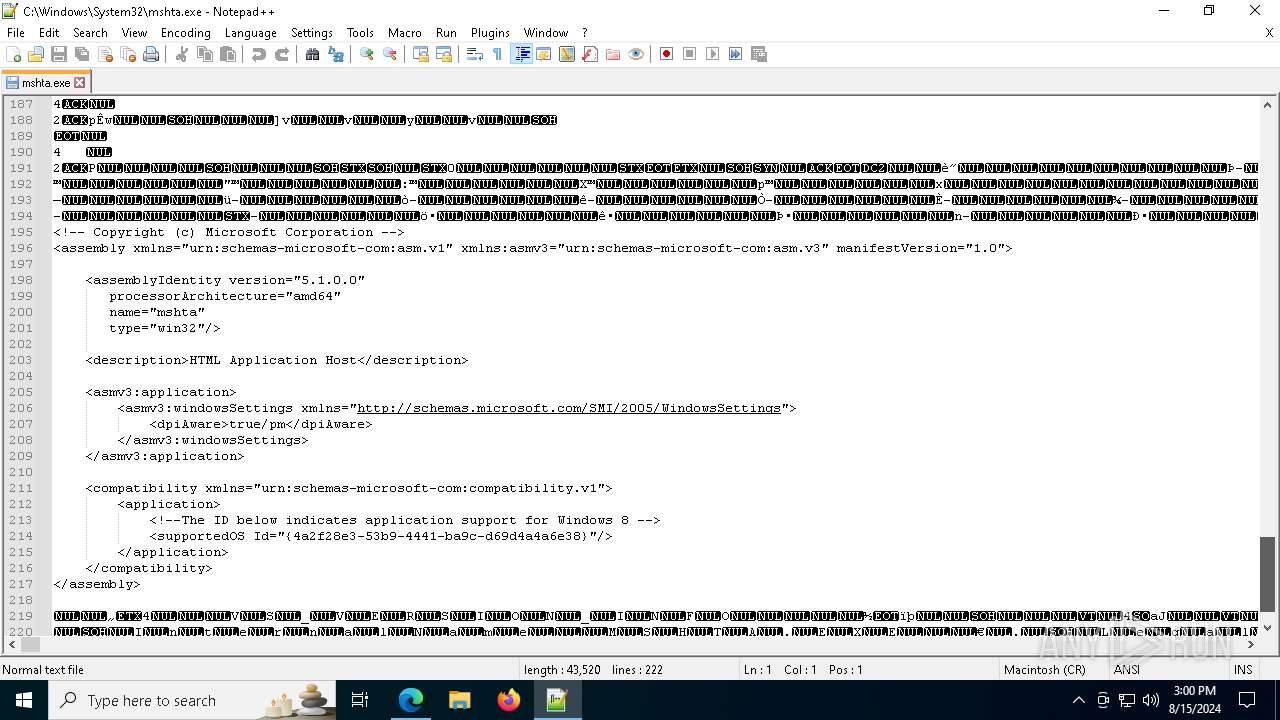Viewport: 1280px width, 720px height.
Task: Click the save recorded macro icon
Action: [759, 54]
